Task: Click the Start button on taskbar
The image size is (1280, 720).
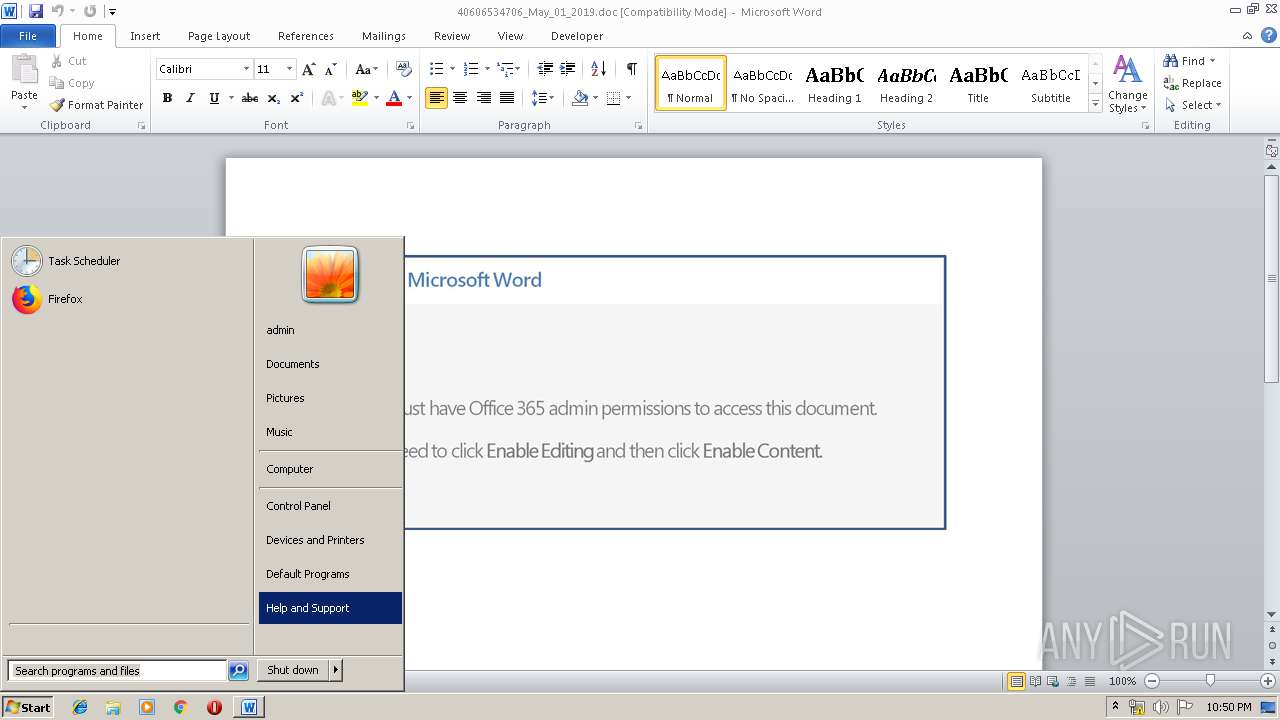Action: click(28, 707)
